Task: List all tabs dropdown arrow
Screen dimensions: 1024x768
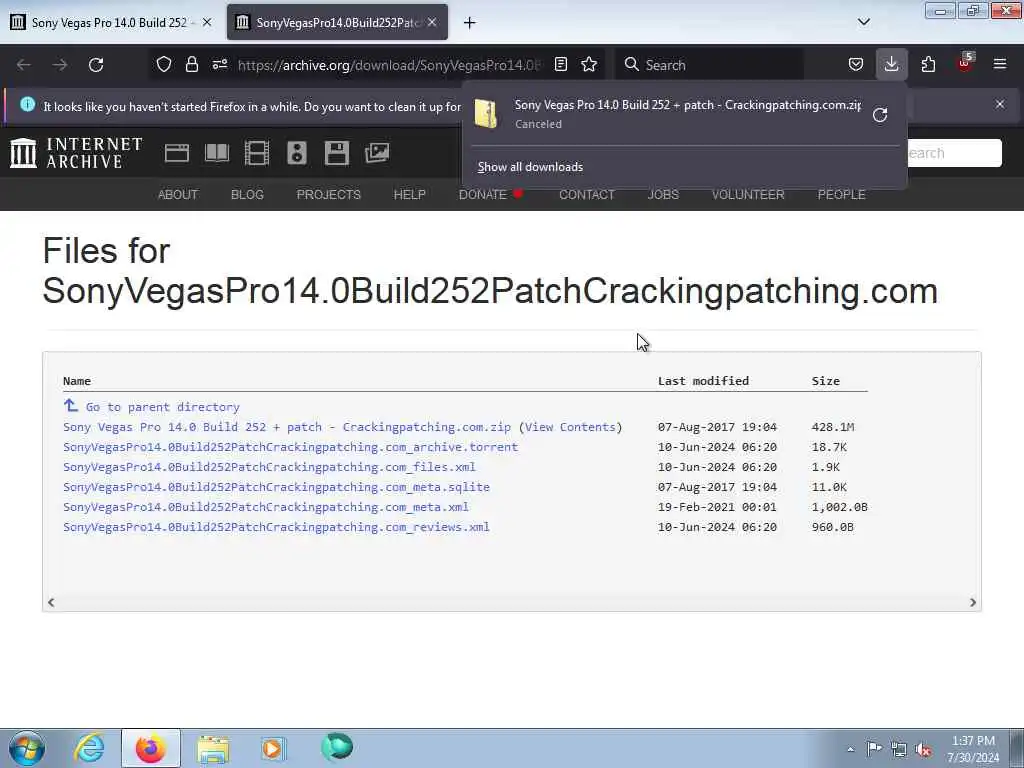Action: click(864, 22)
